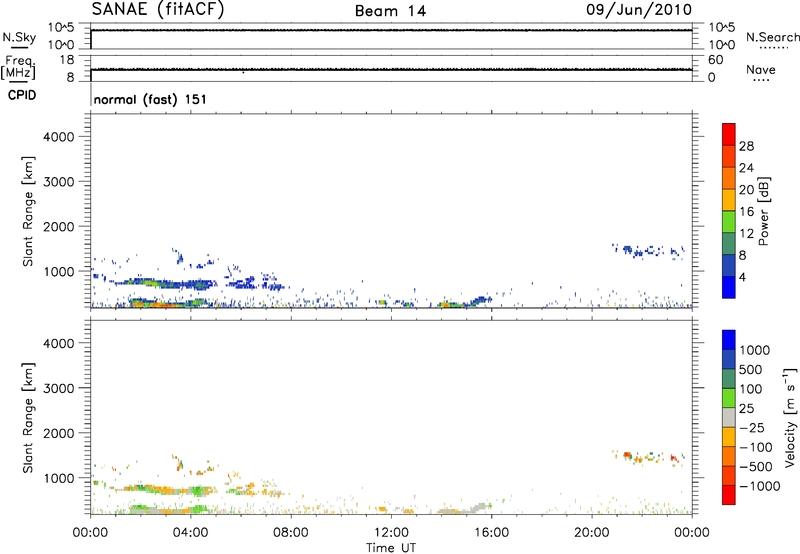800x554 pixels.
Task: Click the Beam 14 label
Action: tap(390, 11)
